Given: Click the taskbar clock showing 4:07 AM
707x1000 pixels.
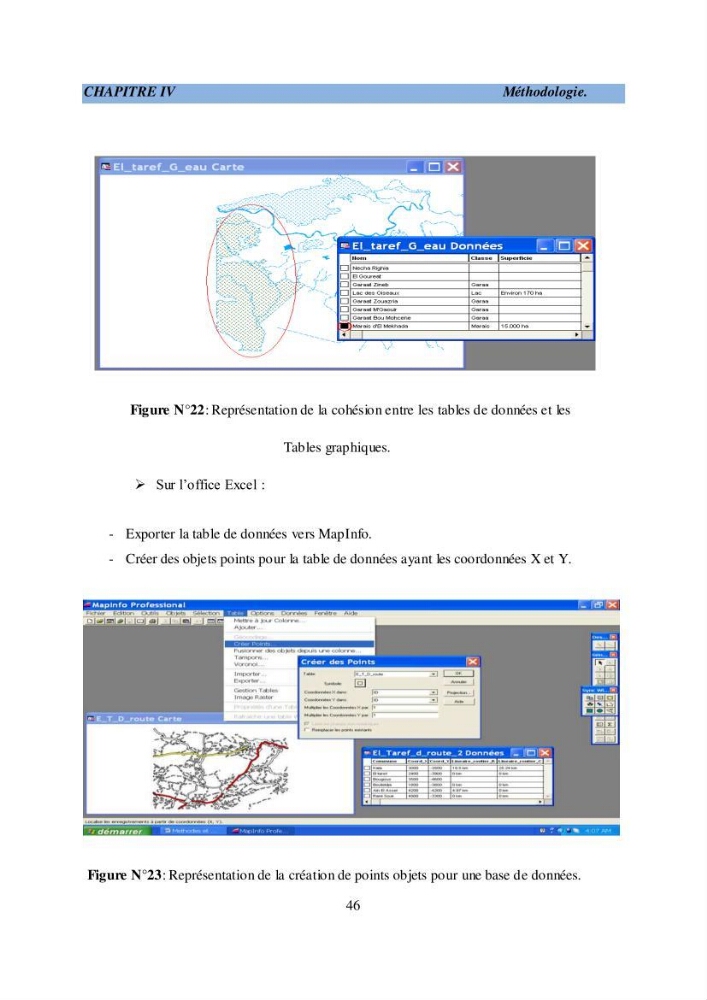Looking at the screenshot, I should click(599, 832).
